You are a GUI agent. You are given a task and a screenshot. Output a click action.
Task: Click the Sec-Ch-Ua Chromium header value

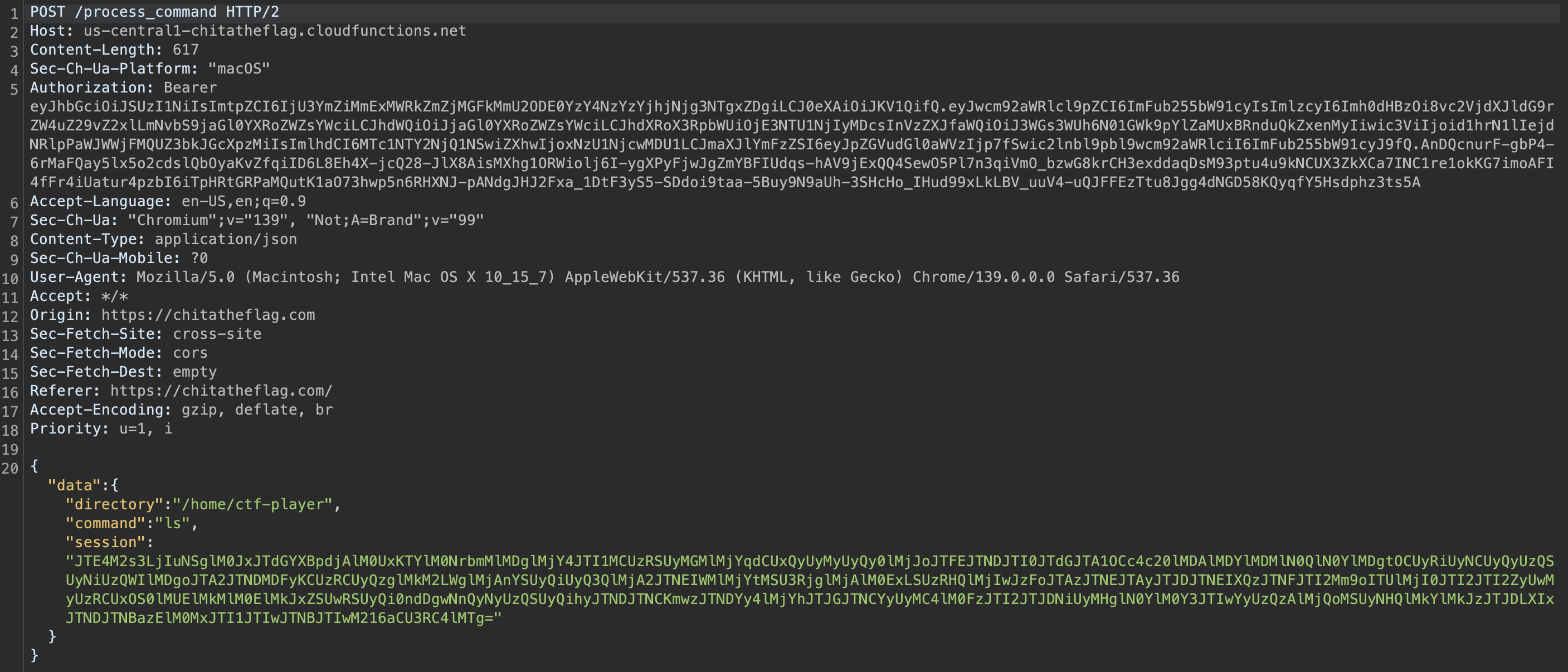coord(305,220)
